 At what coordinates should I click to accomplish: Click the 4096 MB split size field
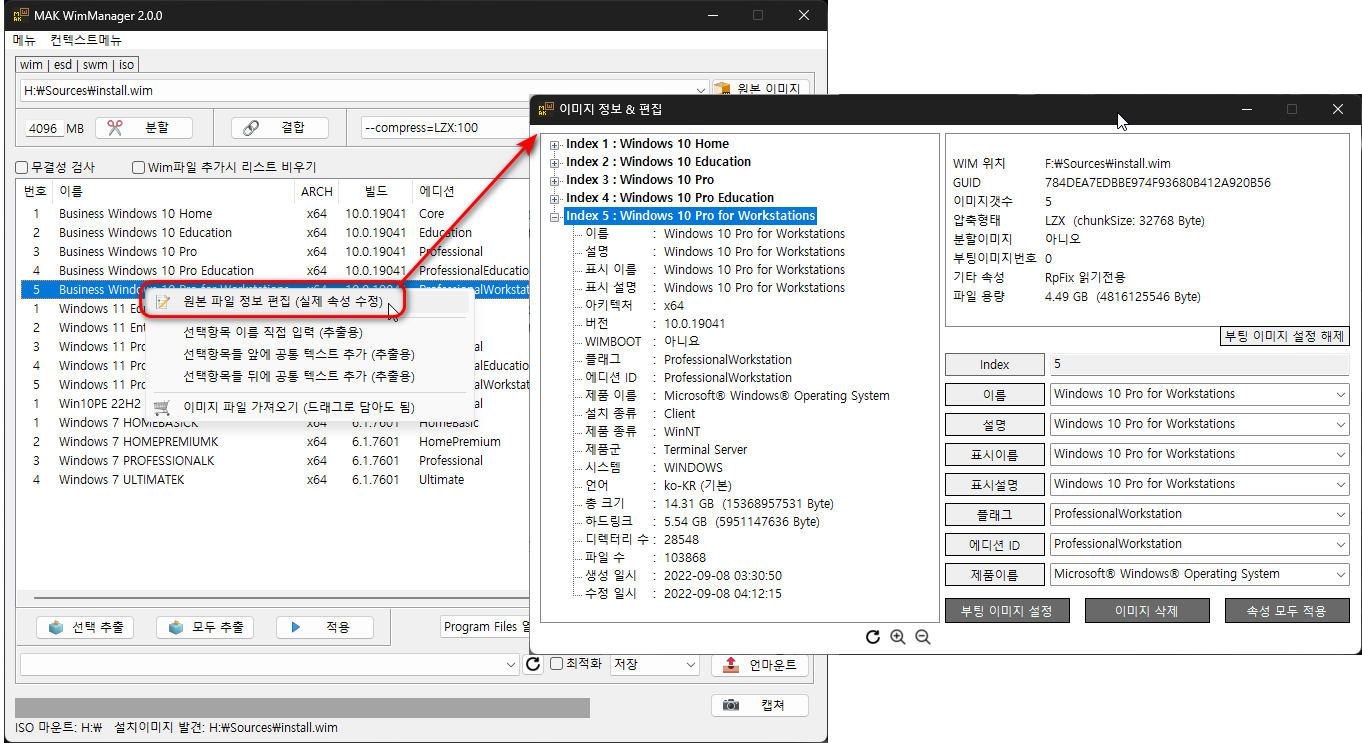(44, 128)
